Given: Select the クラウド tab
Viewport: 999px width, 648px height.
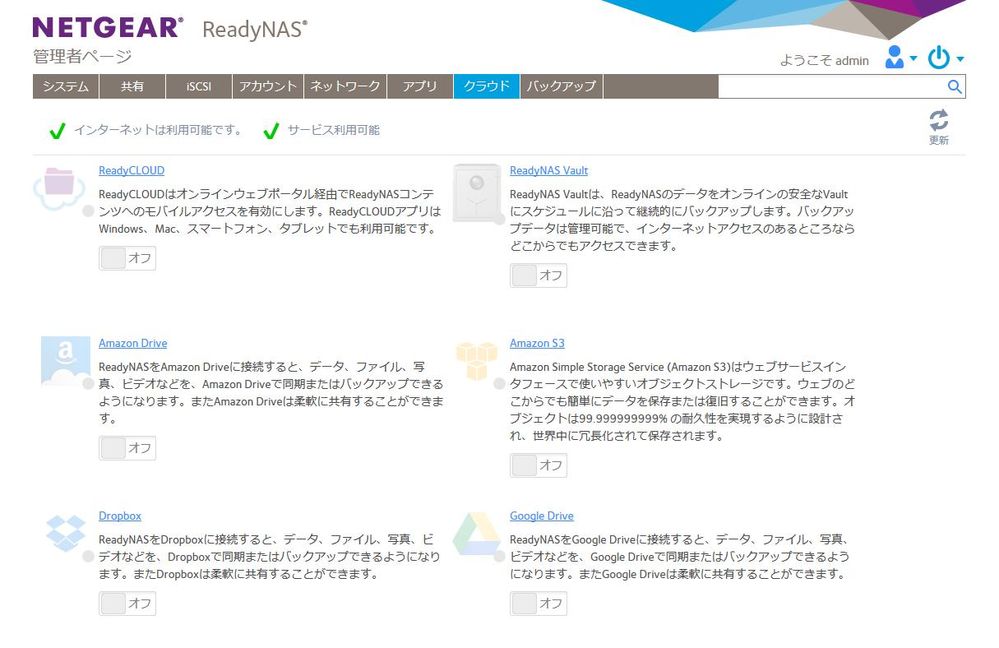Looking at the screenshot, I should click(487, 87).
